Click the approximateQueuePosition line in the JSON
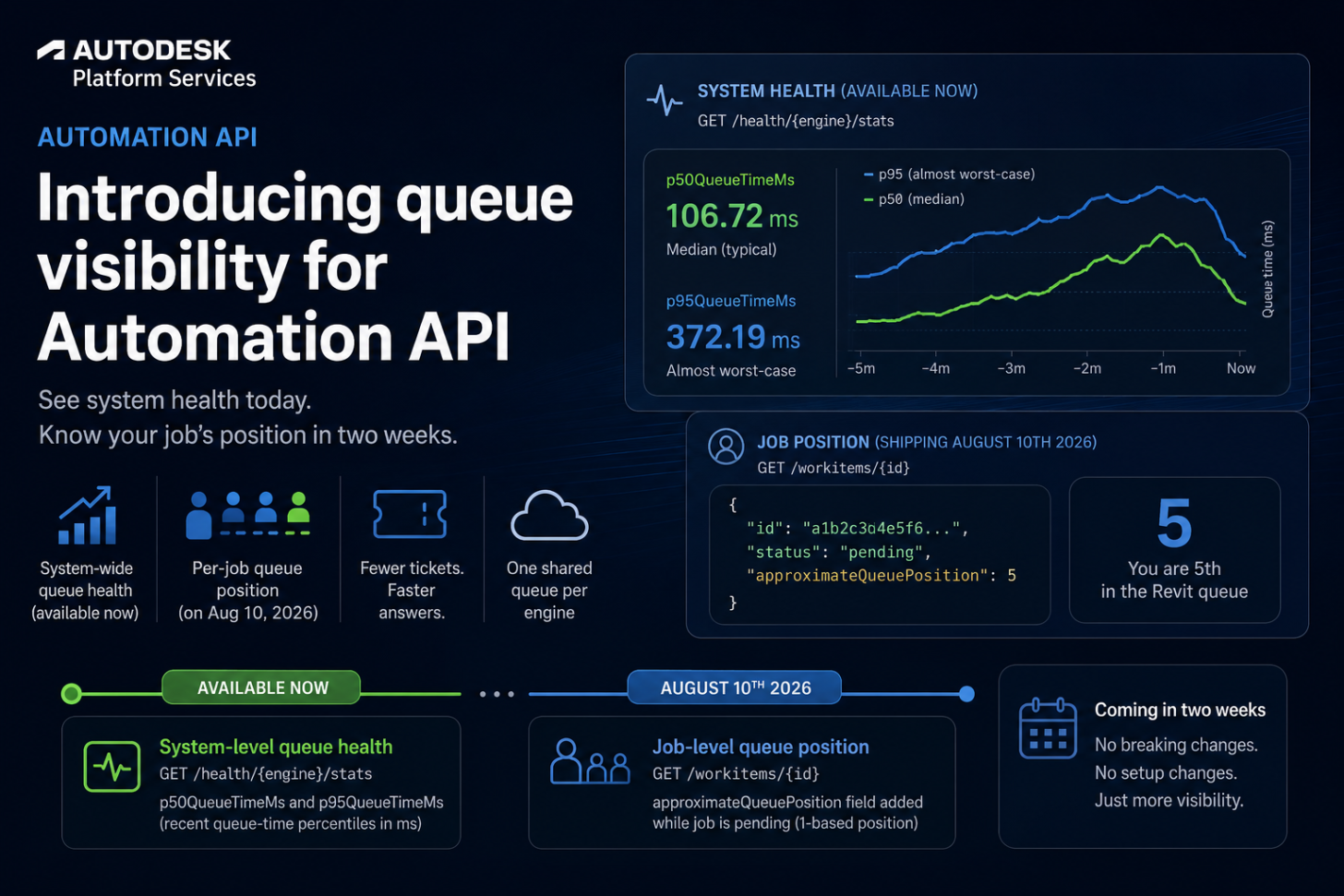 coord(881,575)
